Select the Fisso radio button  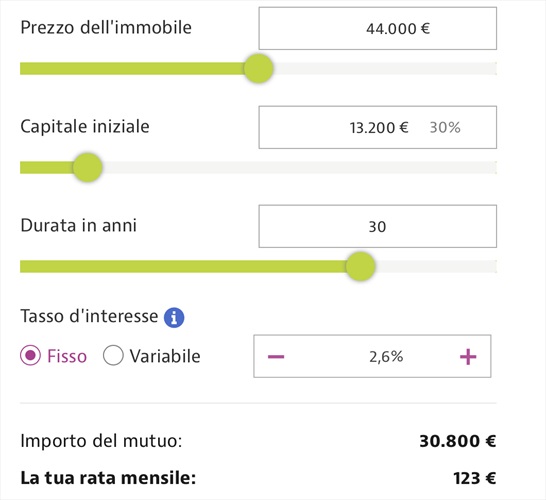[30, 356]
